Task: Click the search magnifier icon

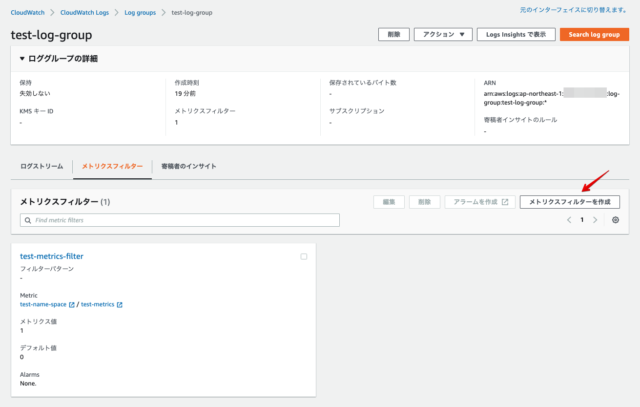Action: [x=28, y=220]
